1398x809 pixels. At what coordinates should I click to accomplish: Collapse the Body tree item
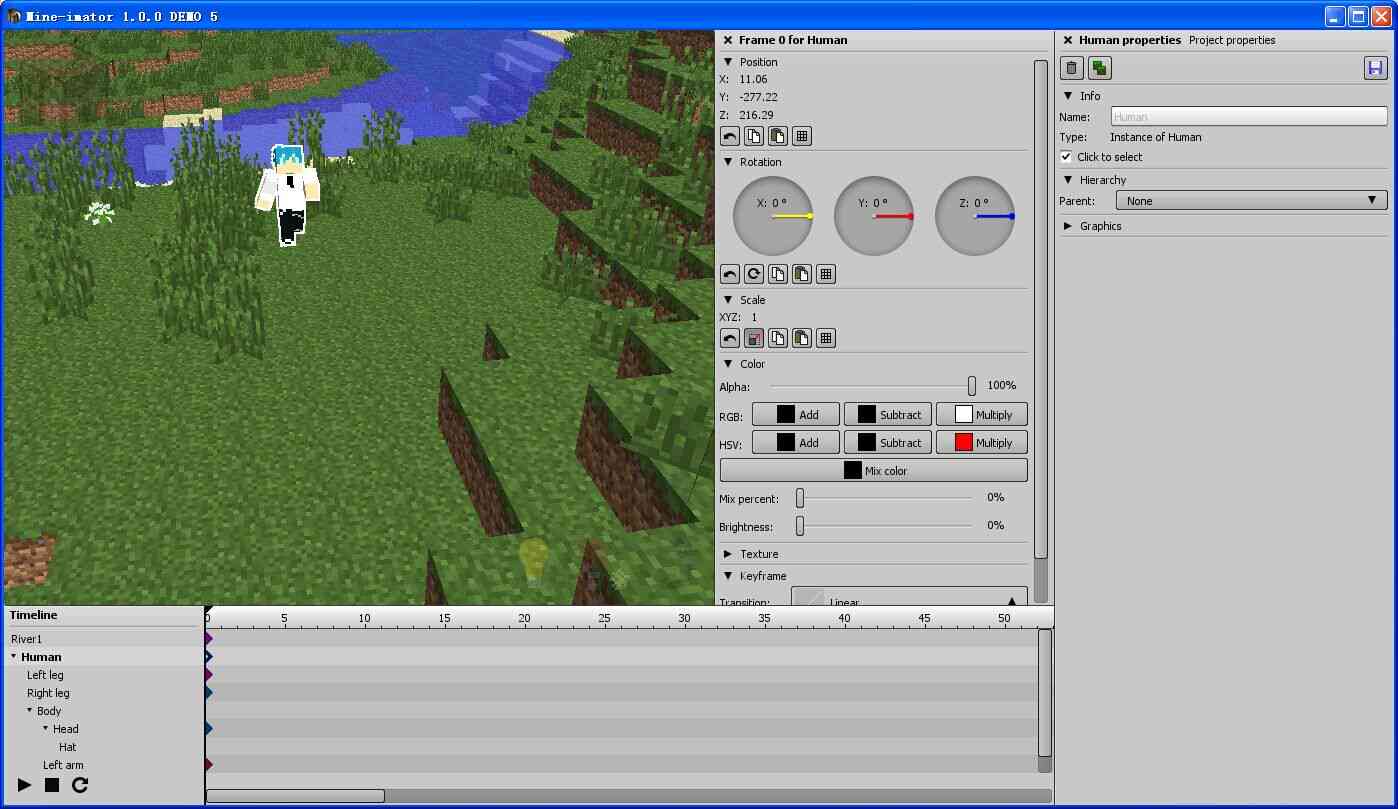point(30,711)
